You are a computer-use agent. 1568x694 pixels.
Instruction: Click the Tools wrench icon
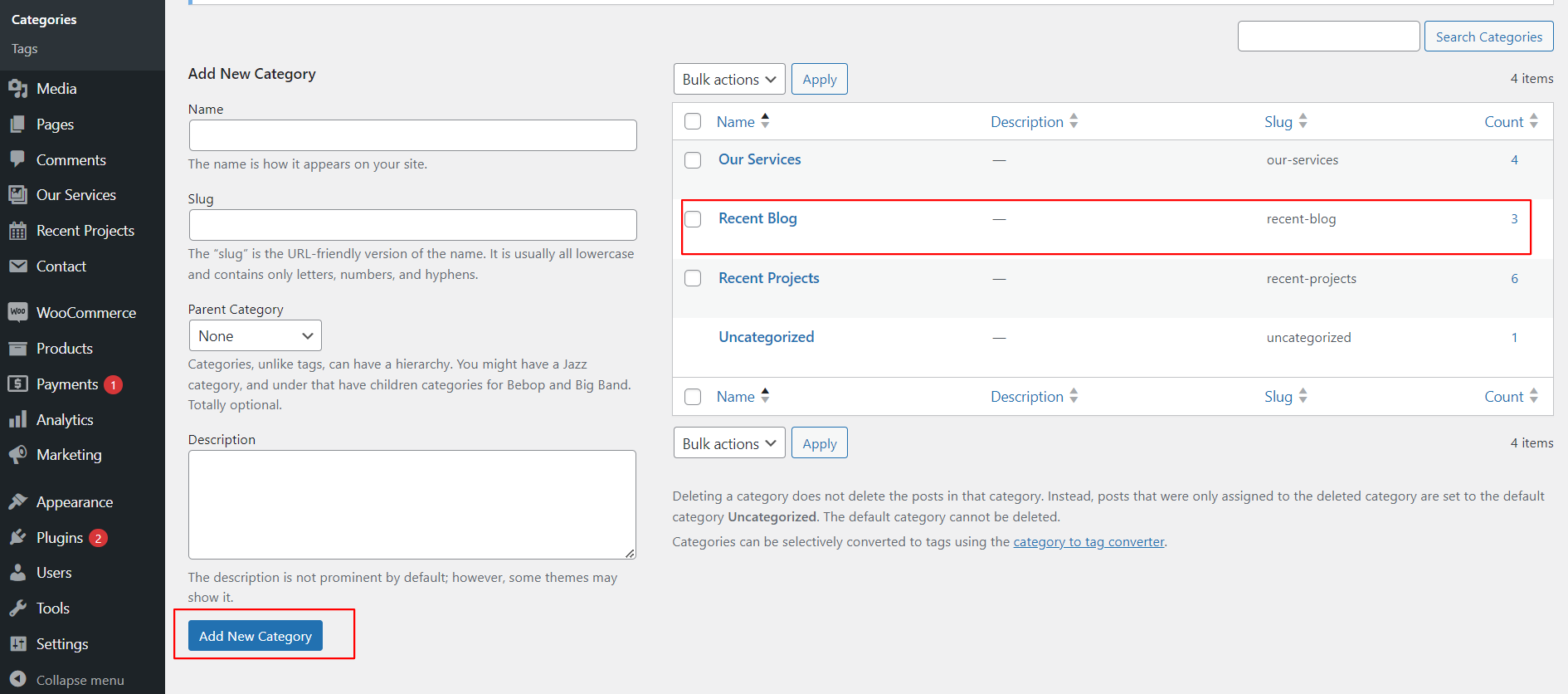click(x=18, y=608)
